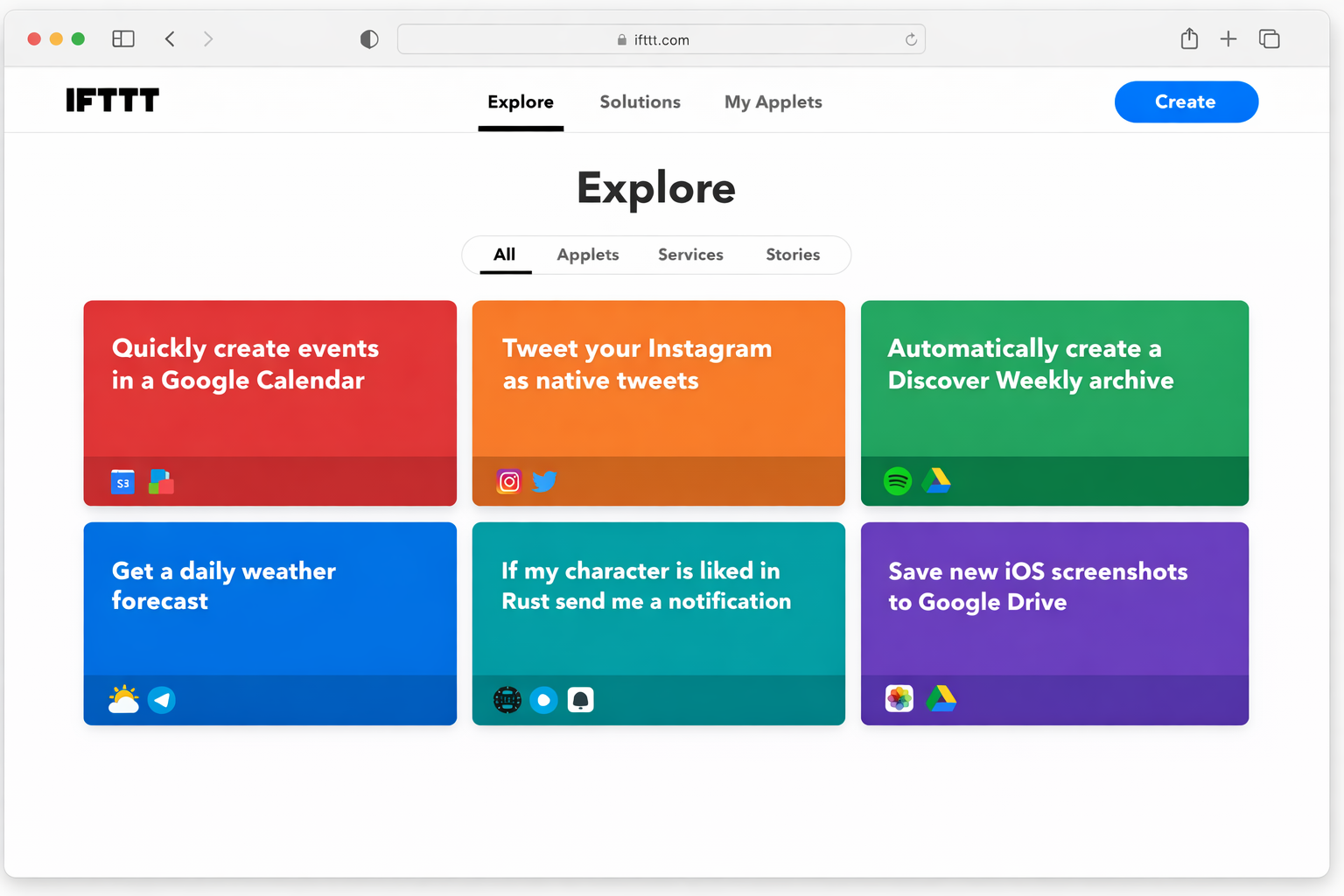Click the Google Drive icon on purple card
This screenshot has height=896, width=1344.
click(x=941, y=698)
